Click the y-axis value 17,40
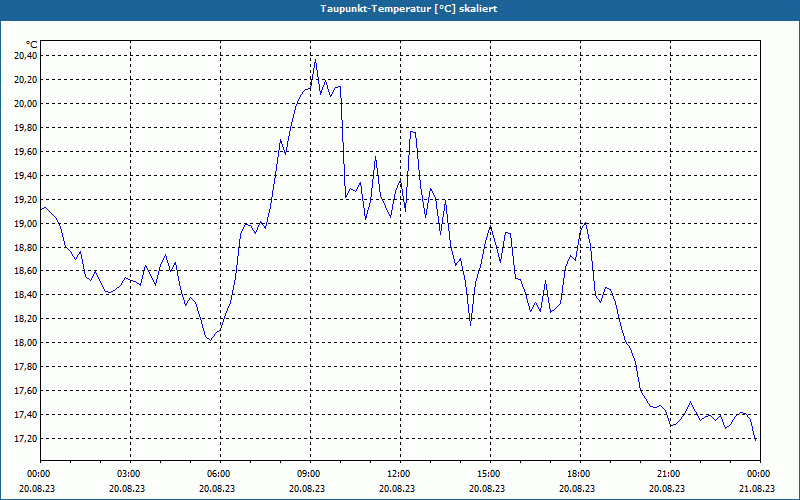Screen dimensions: 800x500 [25, 415]
